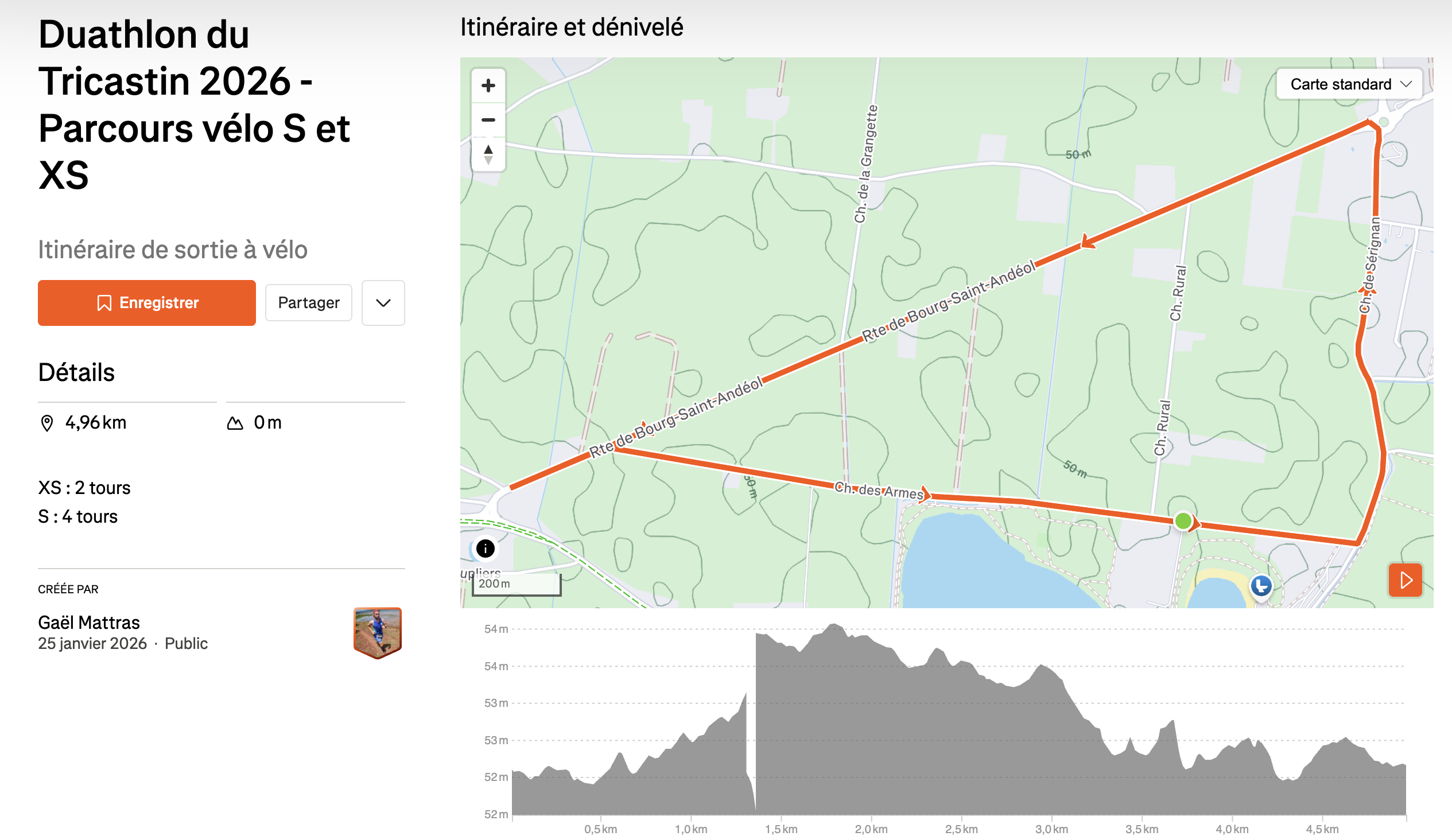The image size is (1452, 840).
Task: Click the 200 m map scale bar
Action: coord(516,584)
